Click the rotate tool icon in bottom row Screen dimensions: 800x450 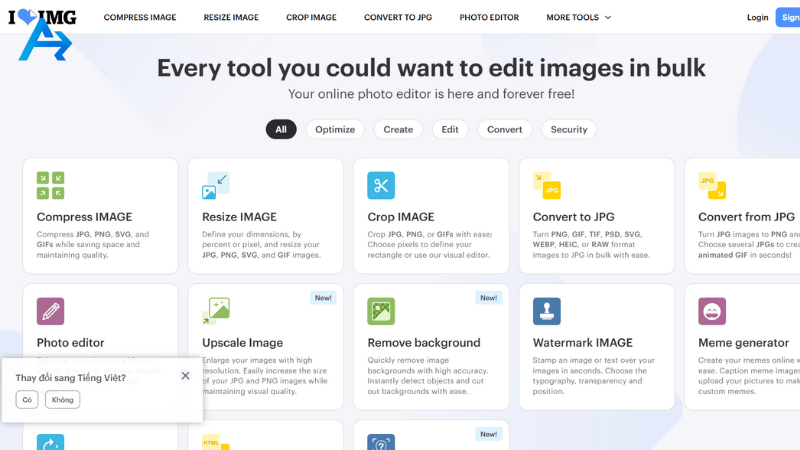point(51,442)
